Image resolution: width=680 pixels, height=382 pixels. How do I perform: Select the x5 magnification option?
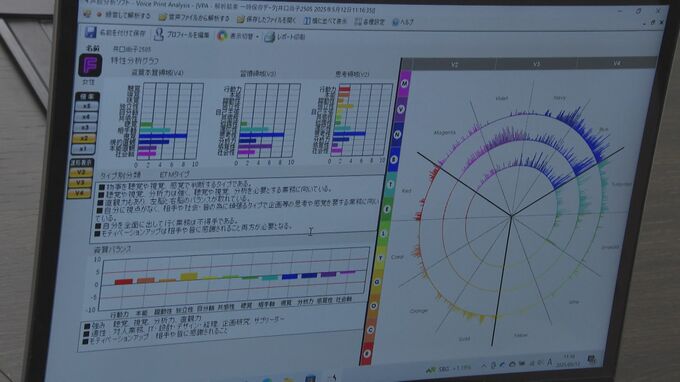pyautogui.click(x=87, y=106)
